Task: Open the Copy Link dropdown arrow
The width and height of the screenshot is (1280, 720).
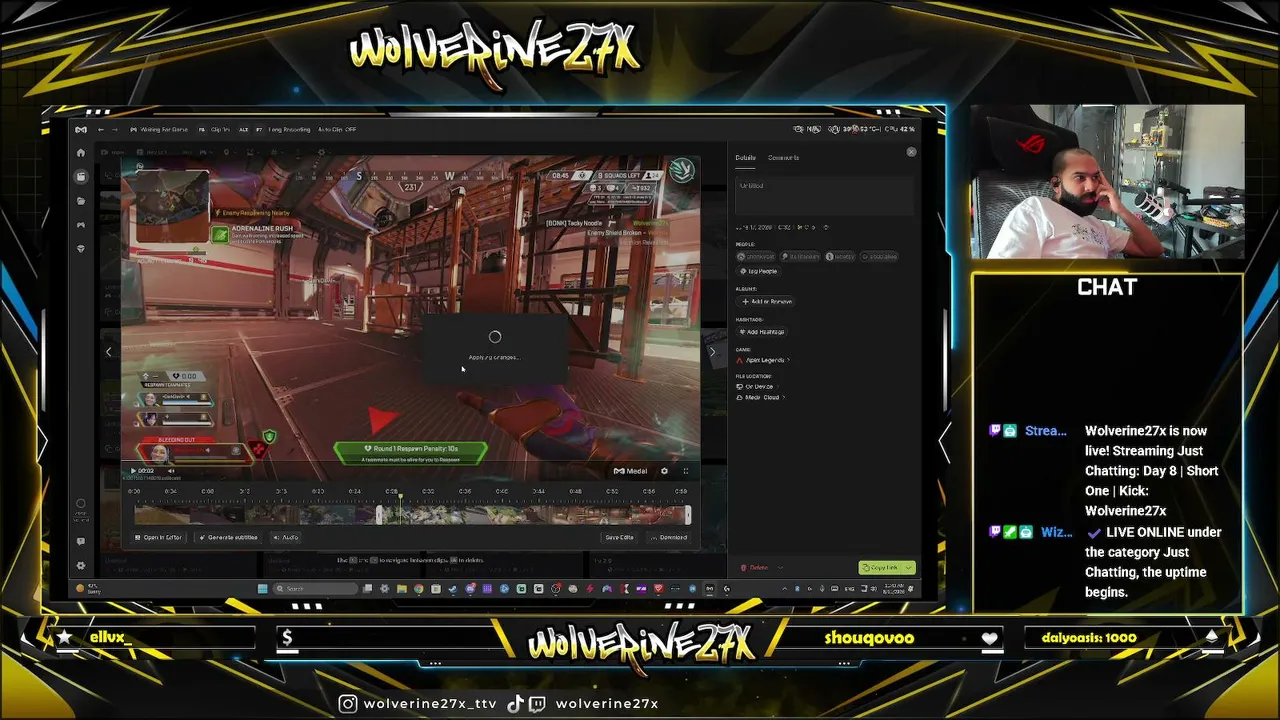Action: [x=908, y=567]
